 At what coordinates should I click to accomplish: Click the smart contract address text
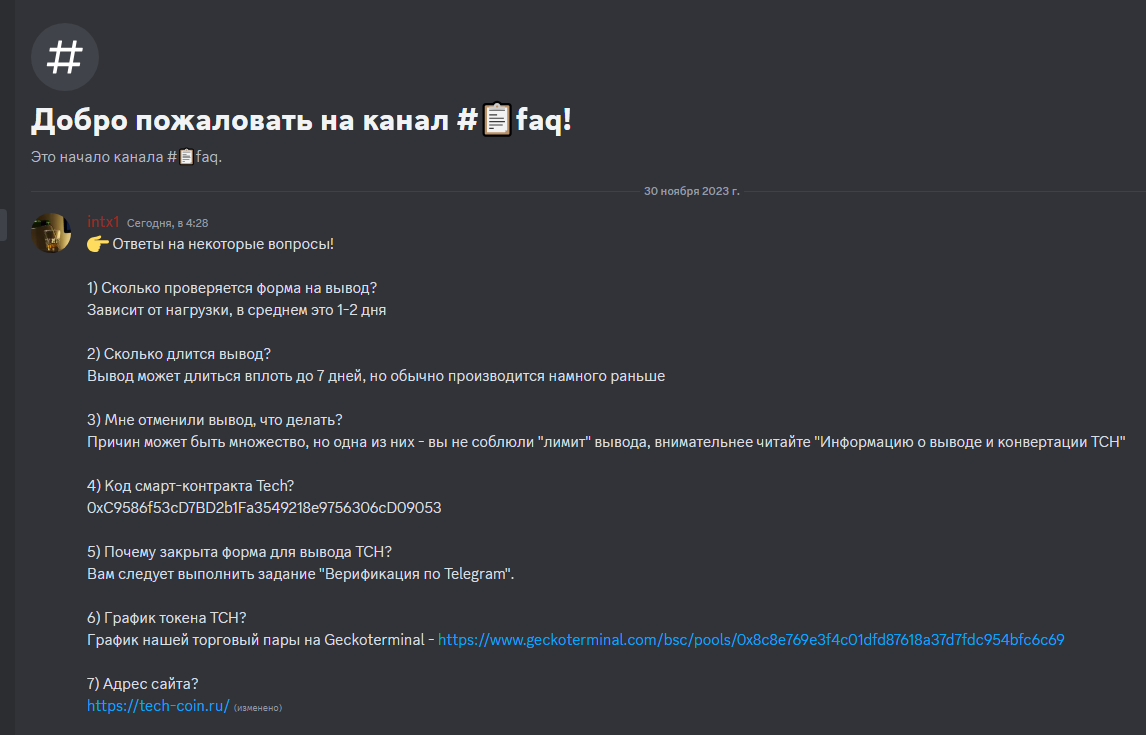pos(264,508)
